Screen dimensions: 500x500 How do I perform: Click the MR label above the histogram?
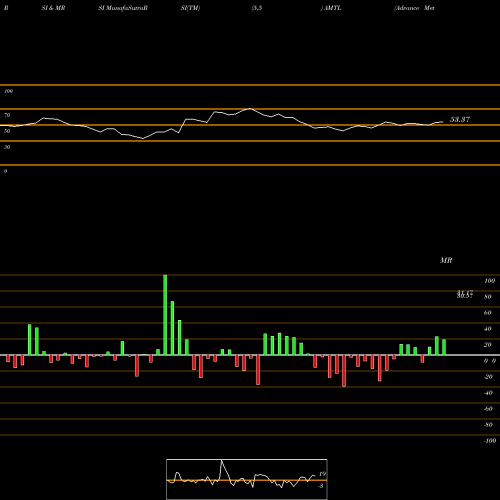(446, 260)
